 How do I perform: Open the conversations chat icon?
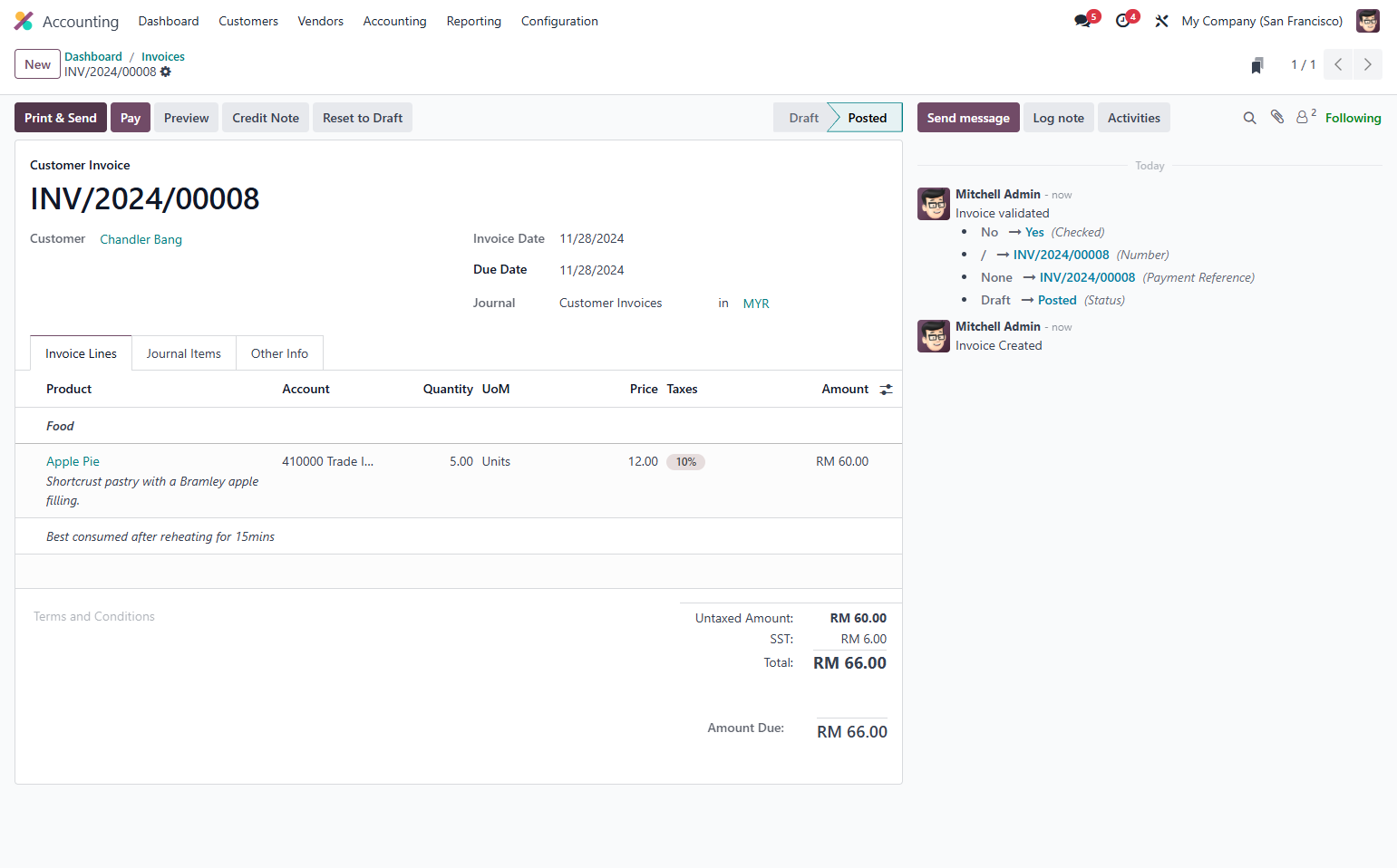1082,21
